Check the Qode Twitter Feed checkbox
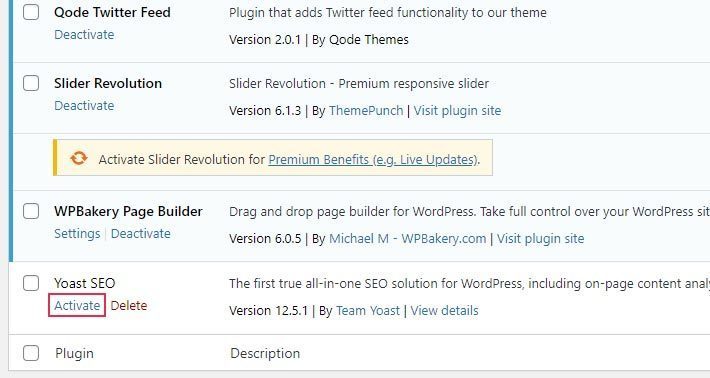Viewport: 710px width, 378px height. coord(31,12)
